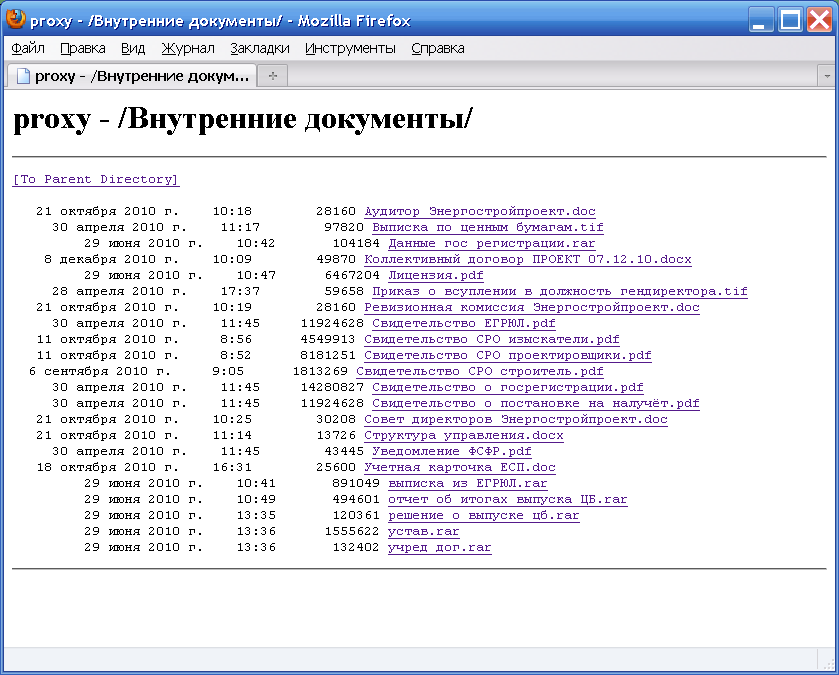Open the Инструменты menu
This screenshot has width=839, height=675.
click(x=350, y=49)
